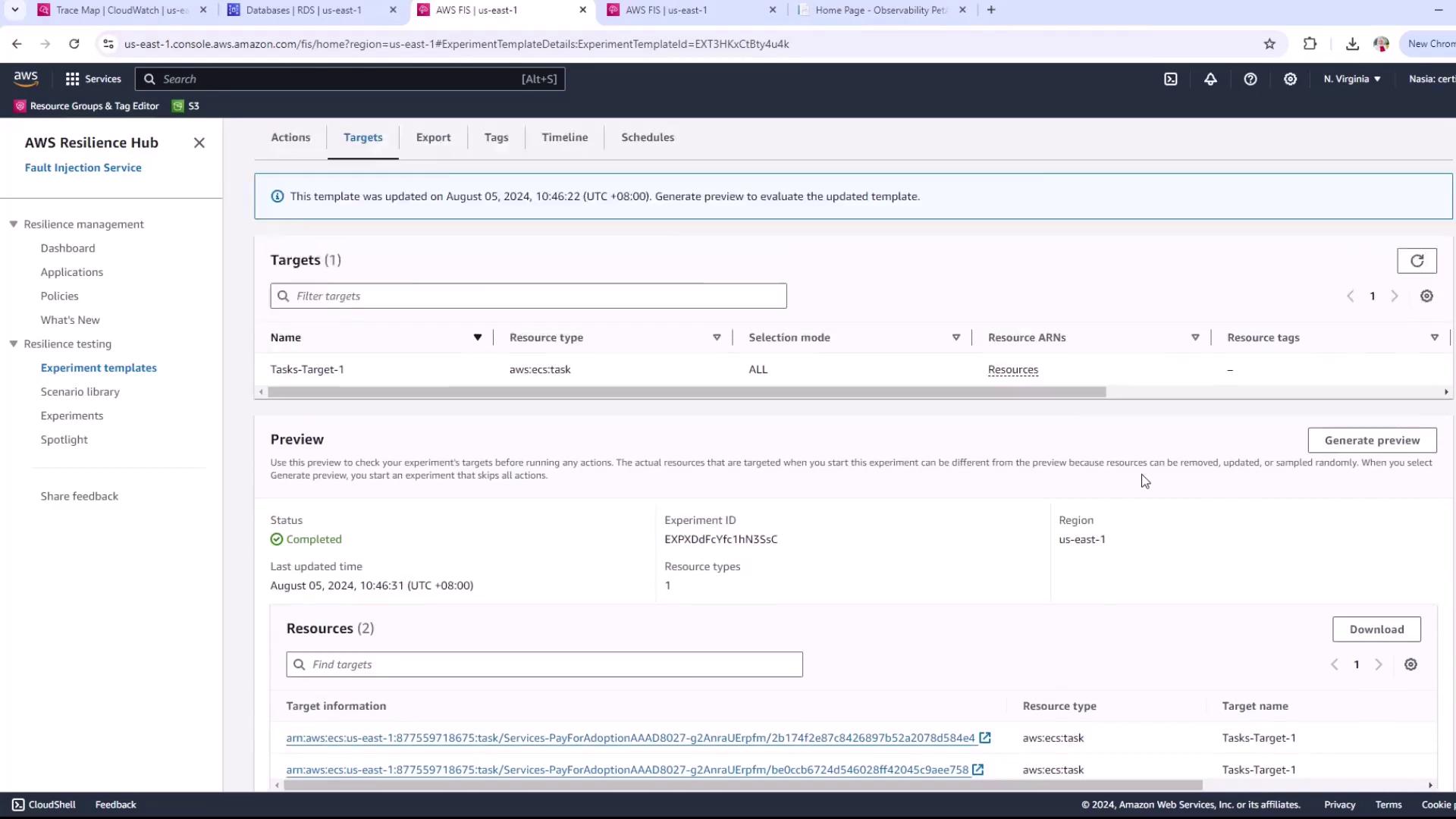Switch to the Actions tab
Screen dimensions: 1456x819
point(290,137)
